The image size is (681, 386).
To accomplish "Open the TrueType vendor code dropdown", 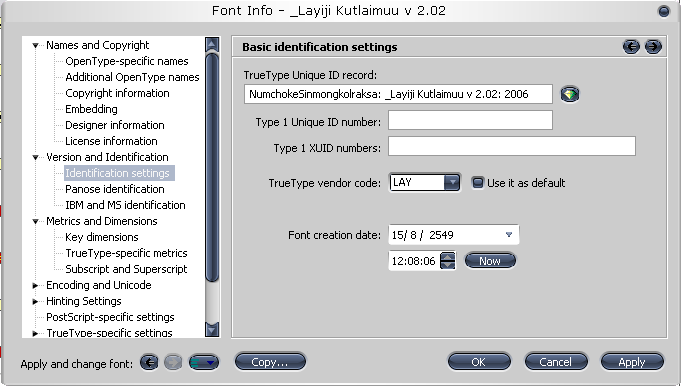I will tap(452, 182).
